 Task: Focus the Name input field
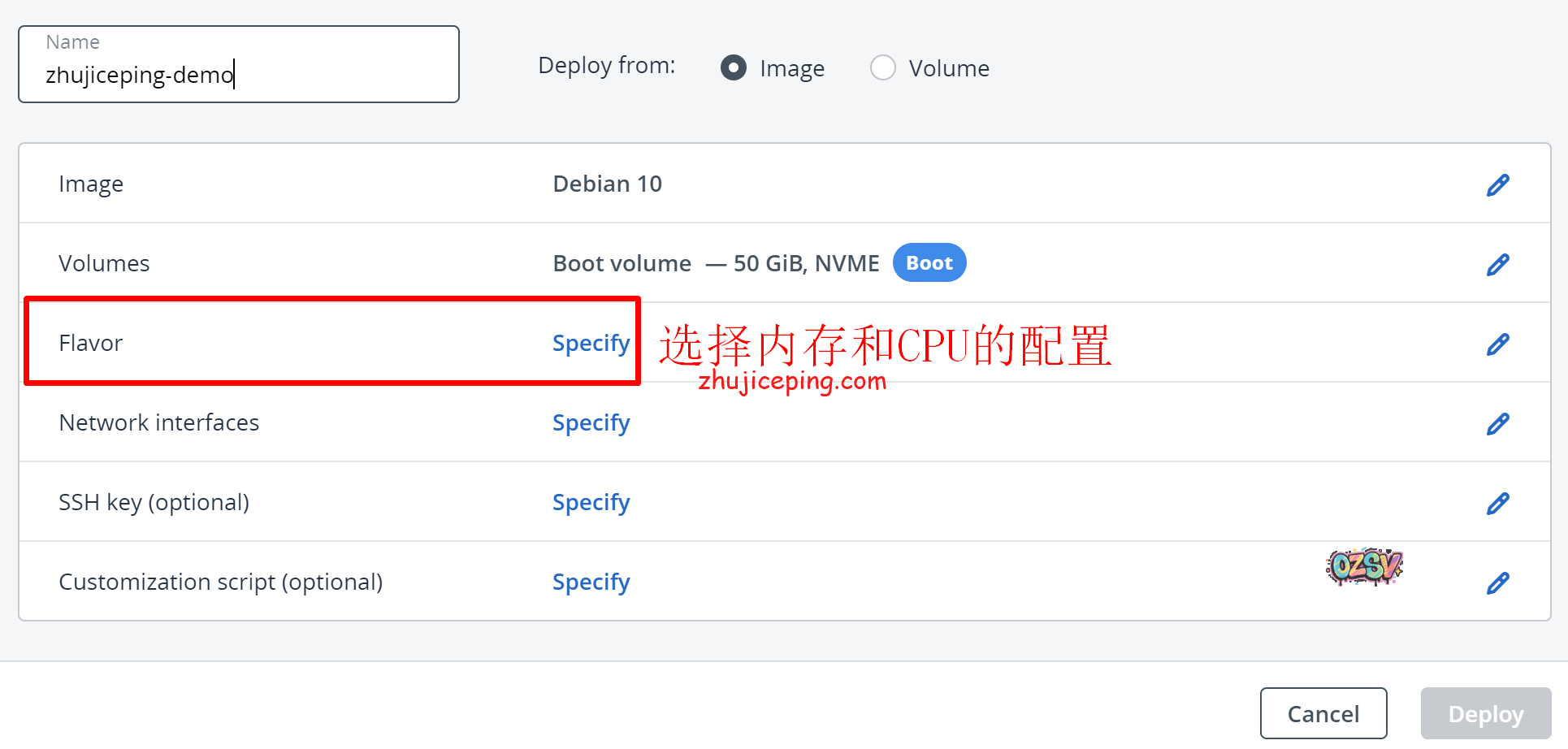239,74
